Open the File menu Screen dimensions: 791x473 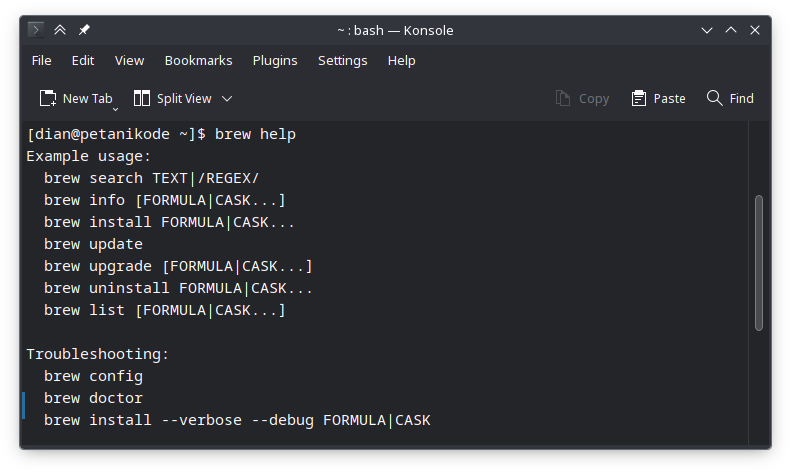41,60
